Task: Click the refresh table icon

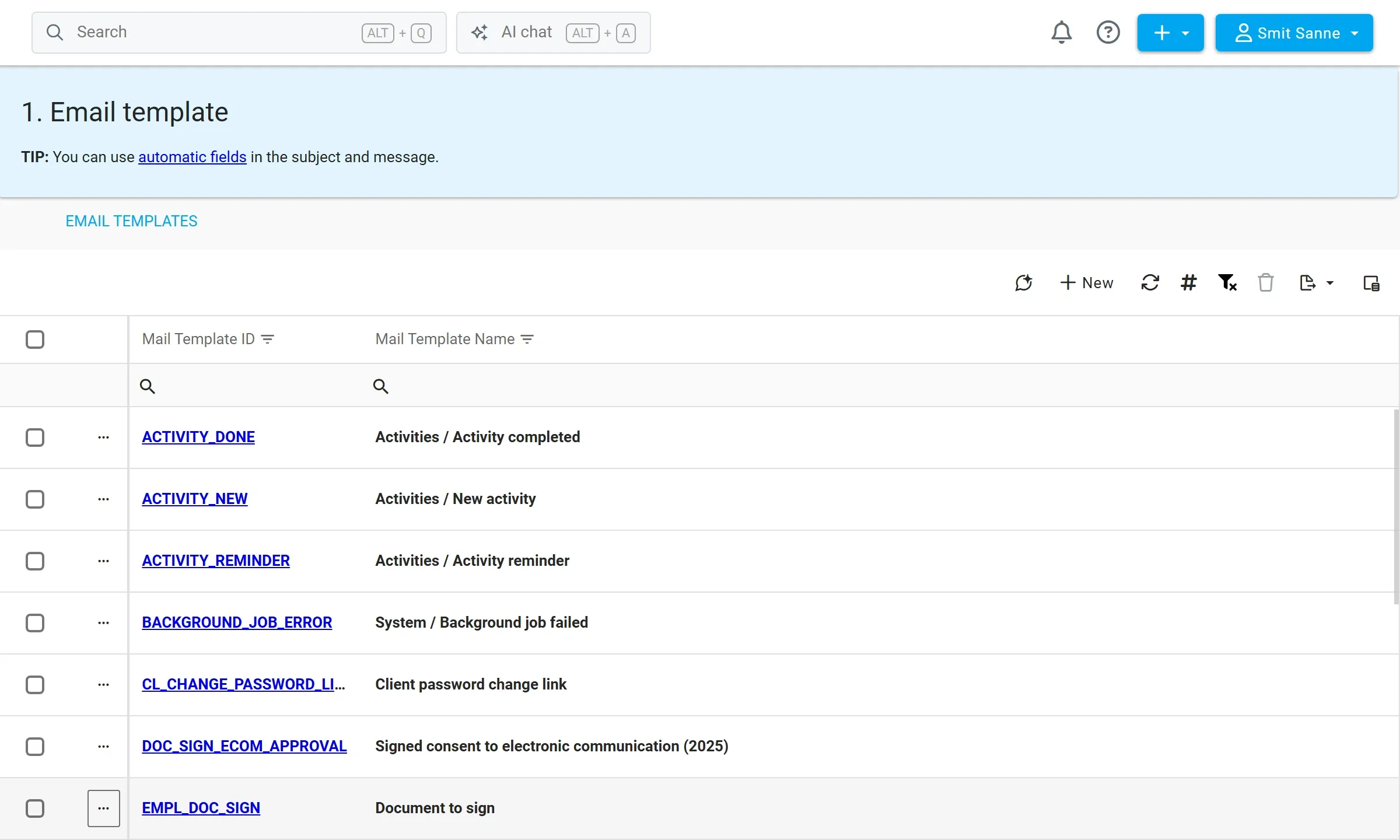Action: [x=1150, y=283]
